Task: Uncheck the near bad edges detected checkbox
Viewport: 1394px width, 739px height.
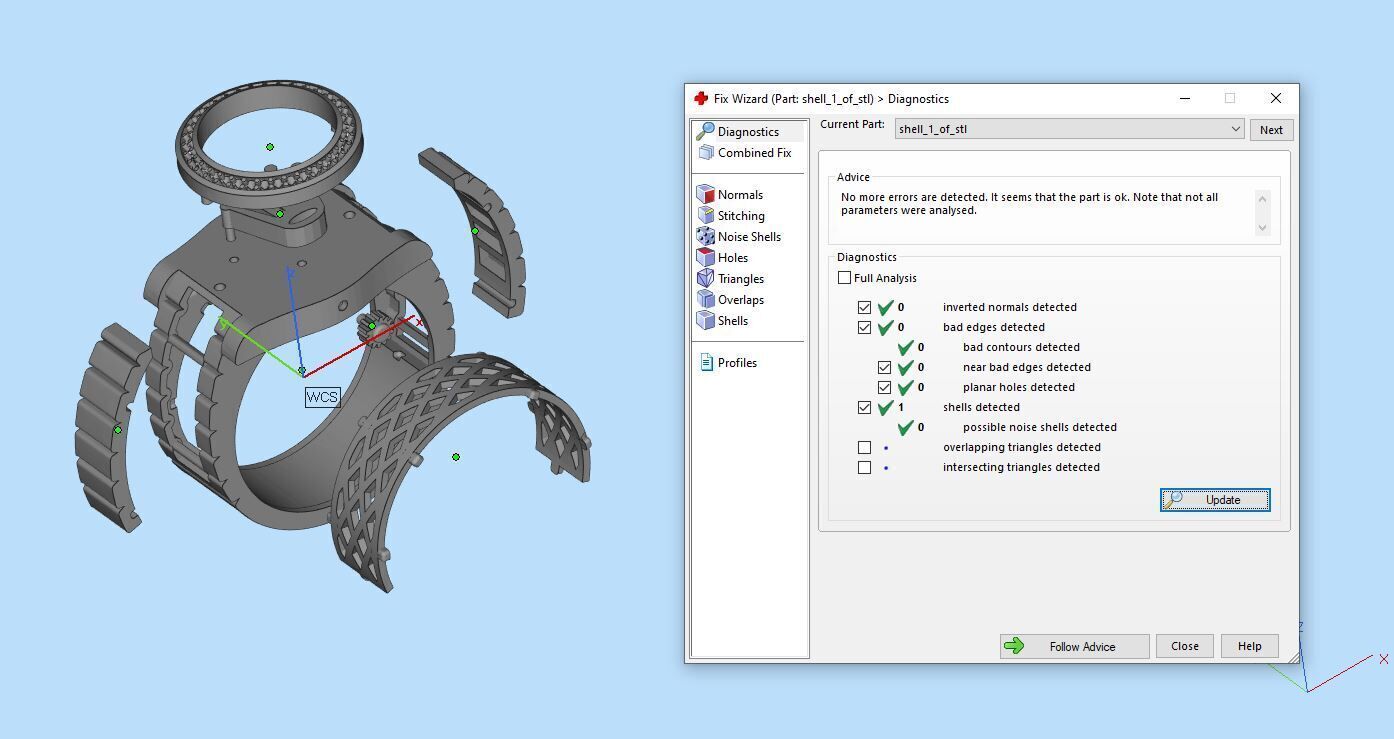Action: [884, 367]
